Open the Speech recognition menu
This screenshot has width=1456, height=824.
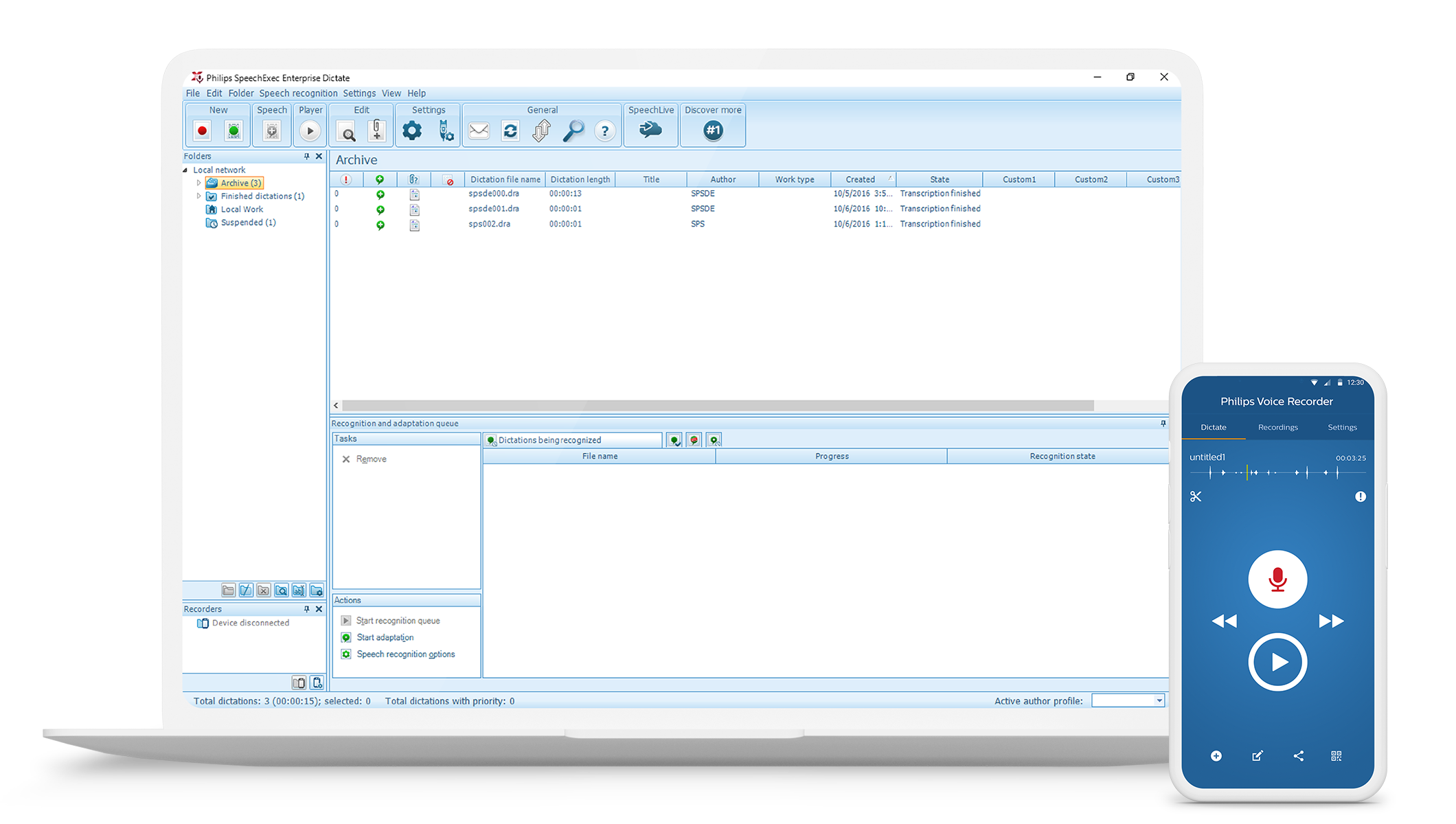pos(298,93)
